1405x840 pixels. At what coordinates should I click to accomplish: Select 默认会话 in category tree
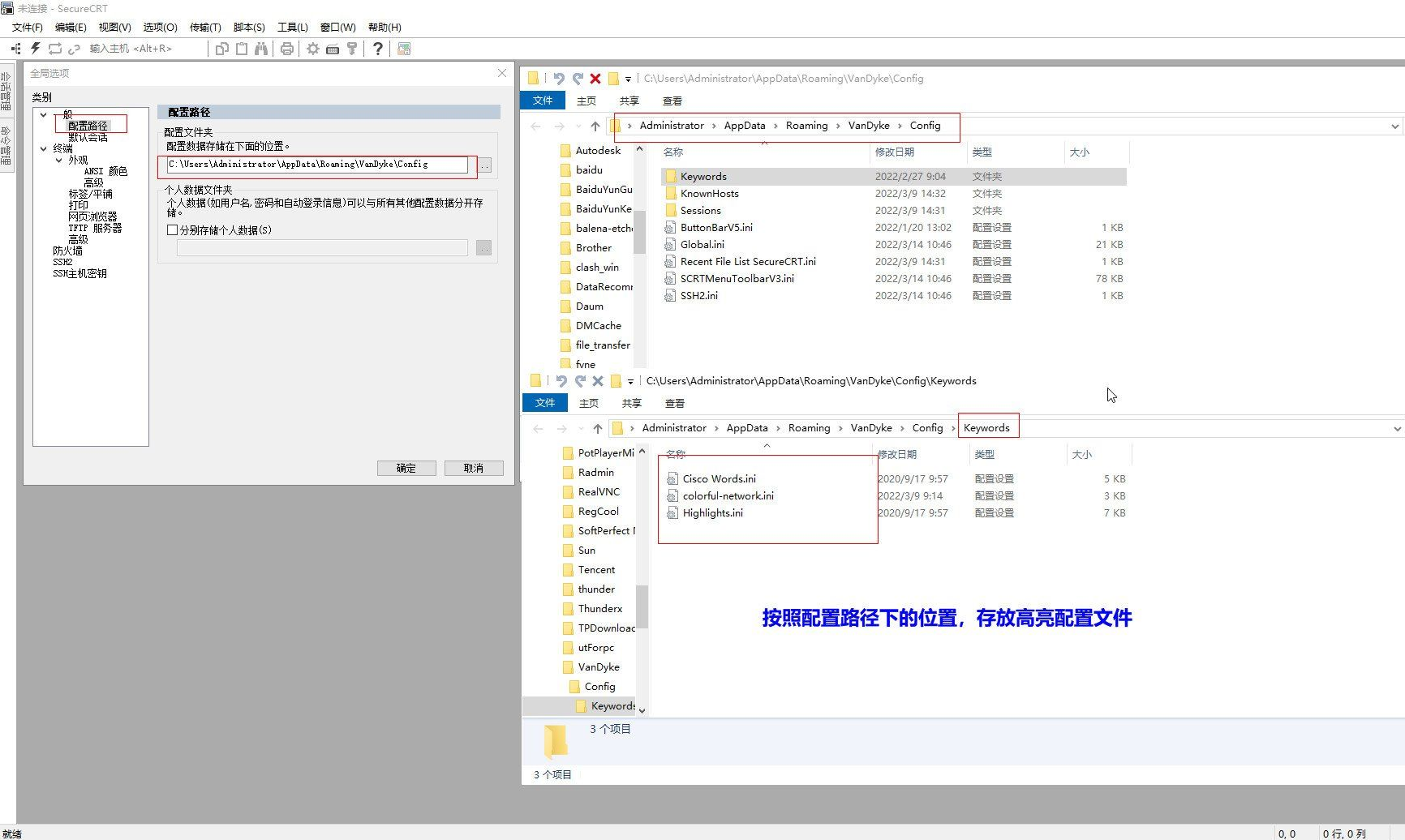pyautogui.click(x=88, y=137)
